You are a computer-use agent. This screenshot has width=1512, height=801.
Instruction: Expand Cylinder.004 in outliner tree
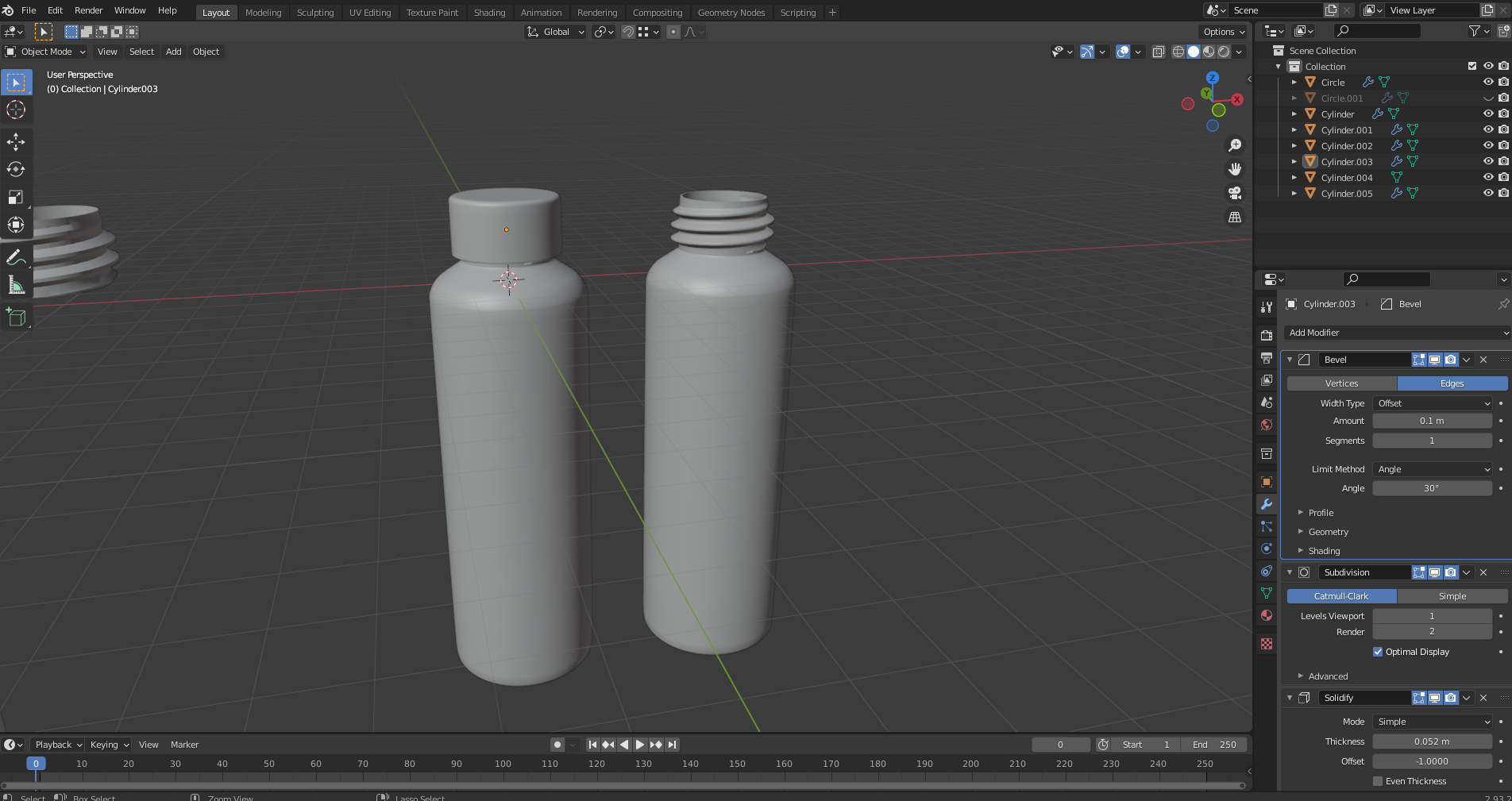coord(1294,177)
